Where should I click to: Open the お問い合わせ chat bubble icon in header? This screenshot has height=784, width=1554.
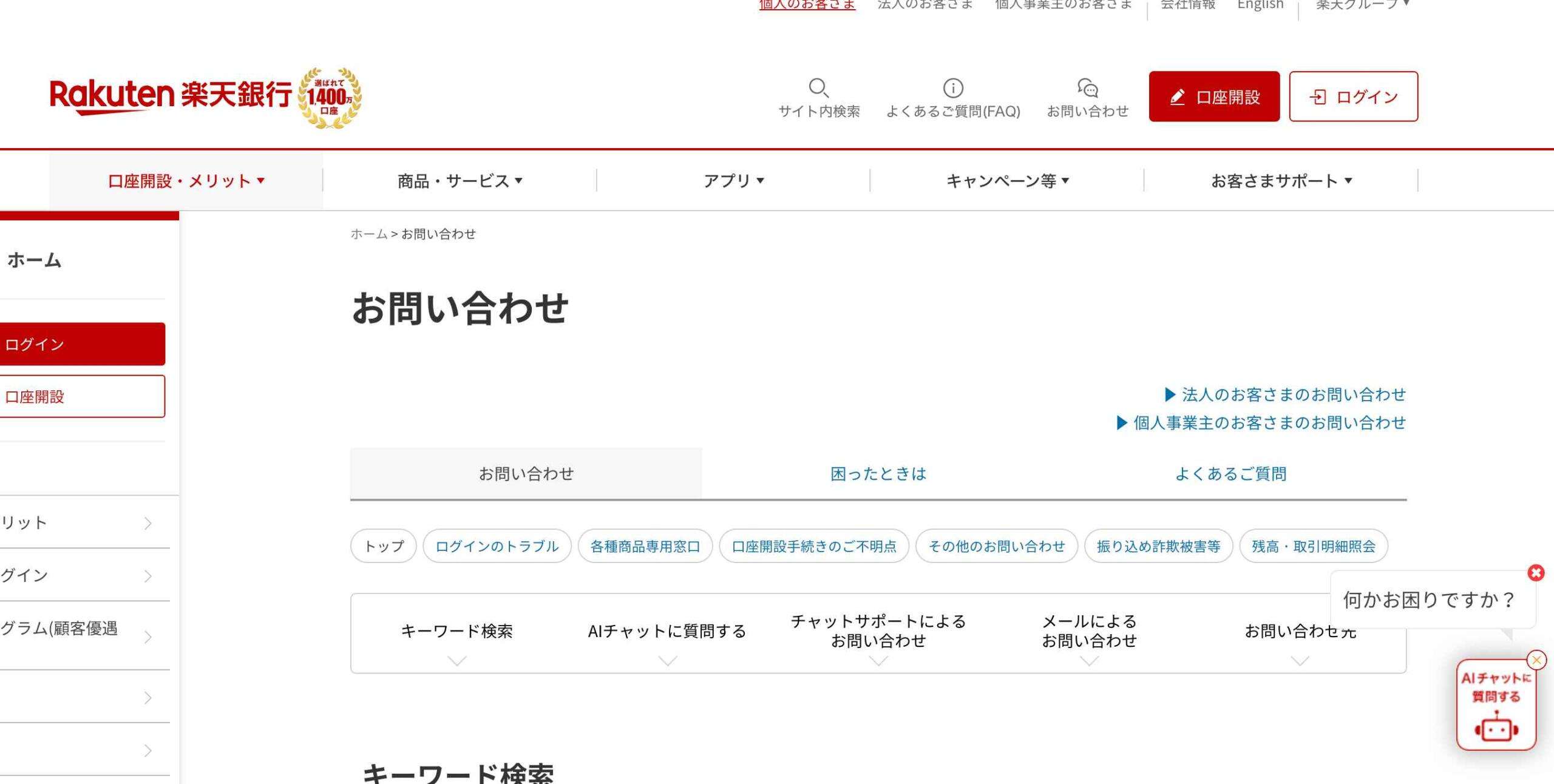tap(1087, 89)
